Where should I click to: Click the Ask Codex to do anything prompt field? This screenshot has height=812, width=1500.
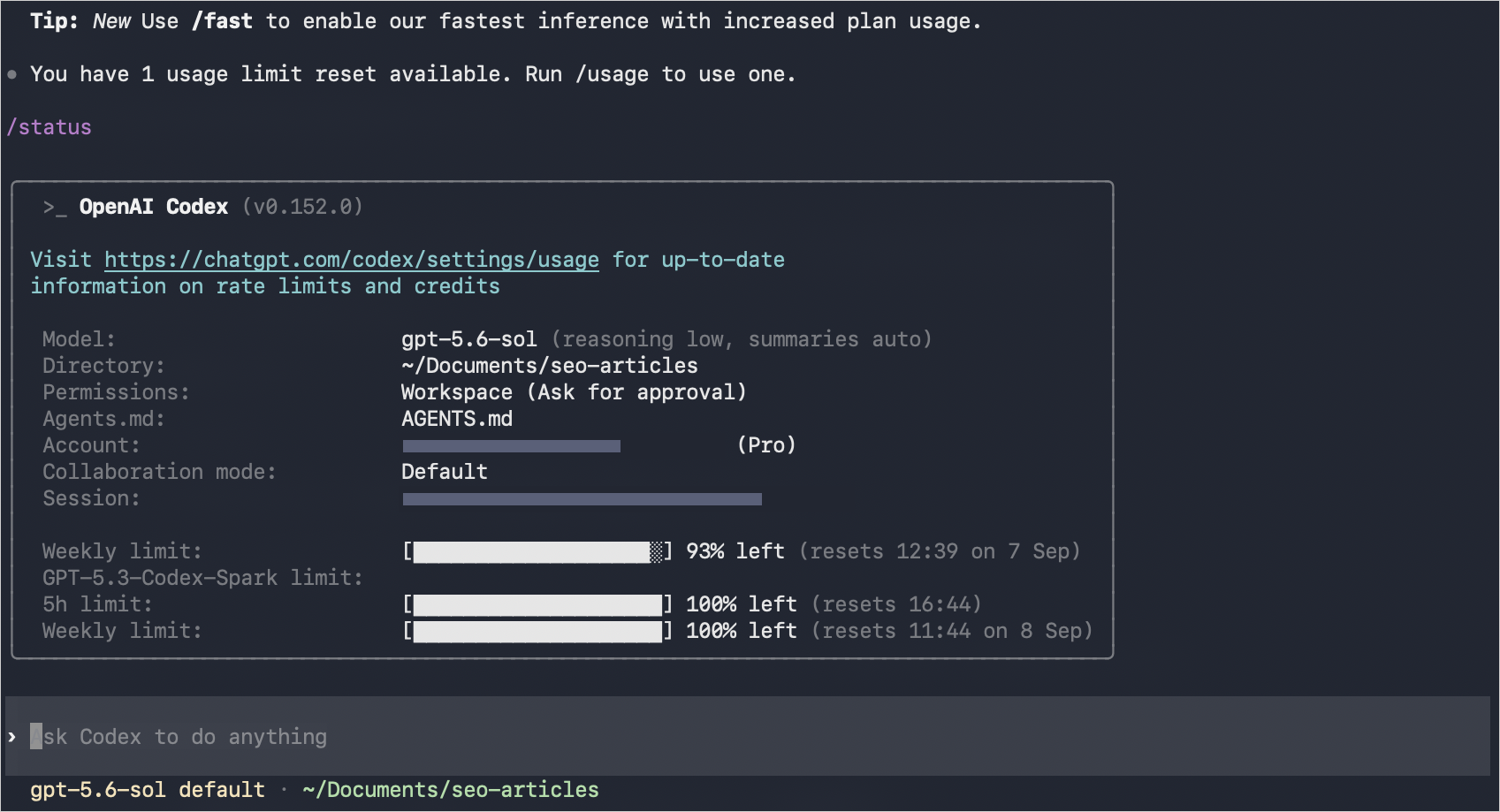(x=748, y=736)
